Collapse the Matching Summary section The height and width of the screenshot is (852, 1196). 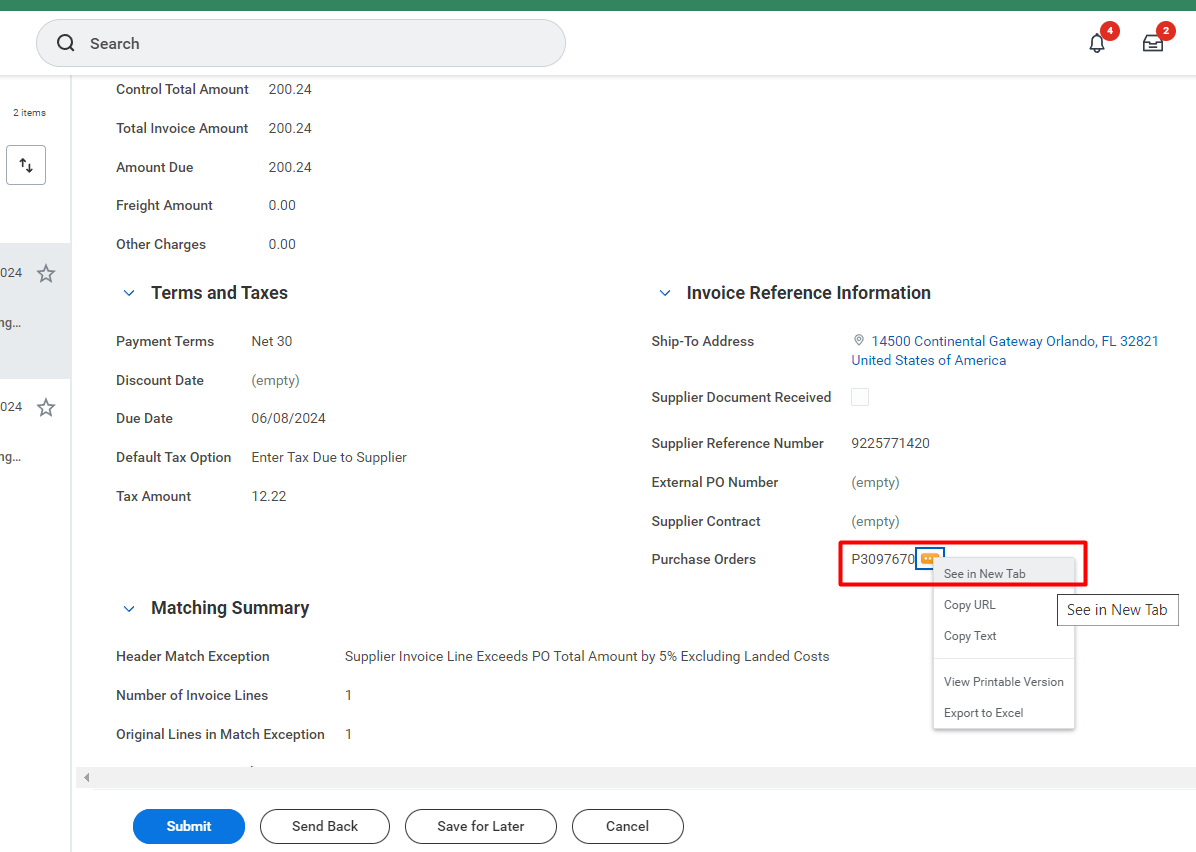128,608
